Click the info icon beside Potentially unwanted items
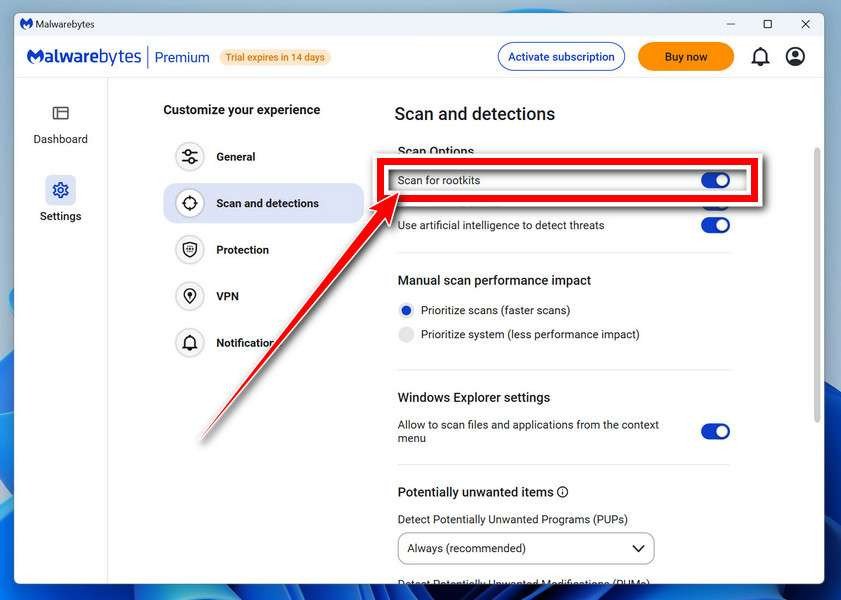The width and height of the screenshot is (841, 600). pos(563,492)
